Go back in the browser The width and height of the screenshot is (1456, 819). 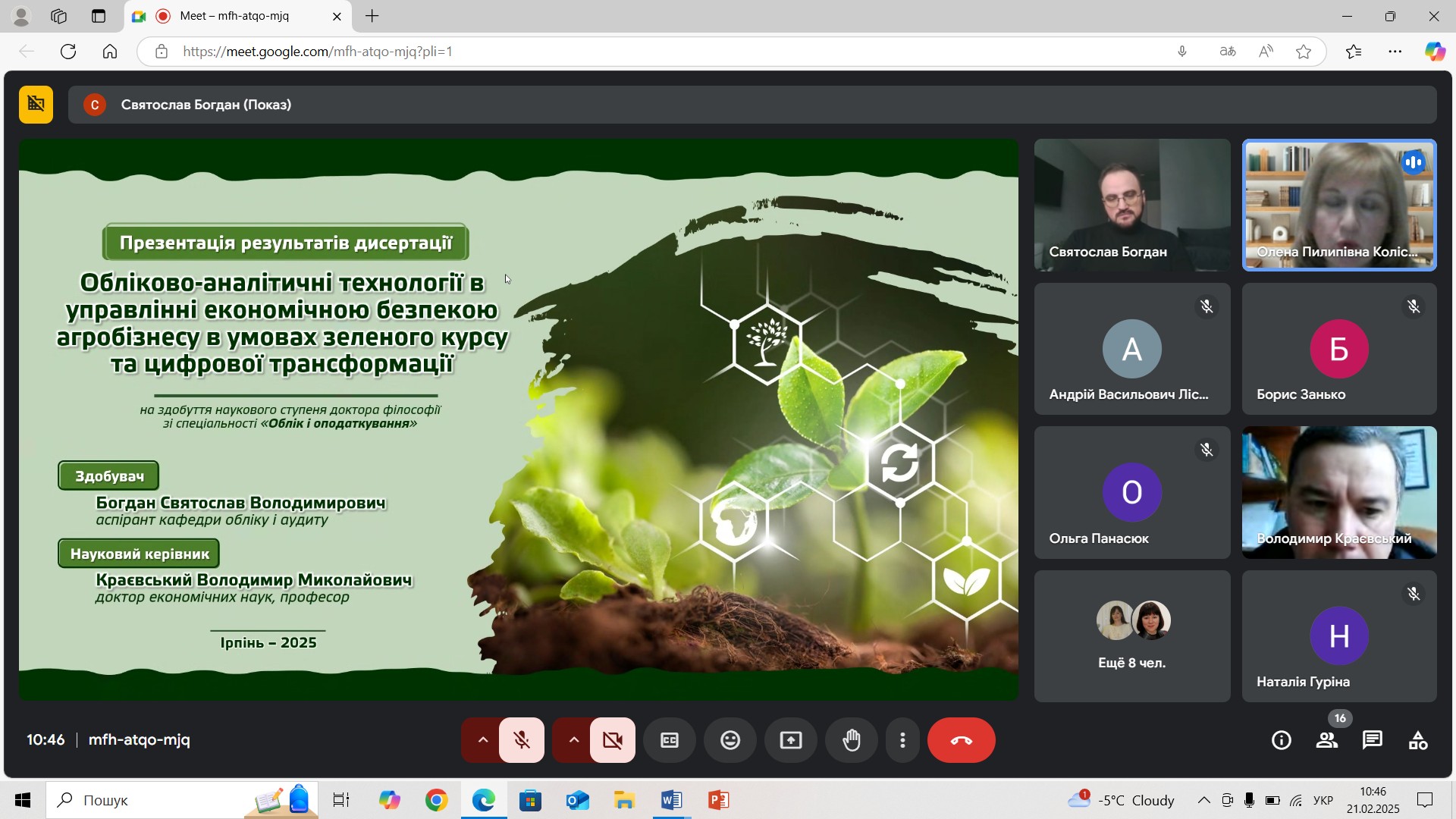[x=27, y=52]
